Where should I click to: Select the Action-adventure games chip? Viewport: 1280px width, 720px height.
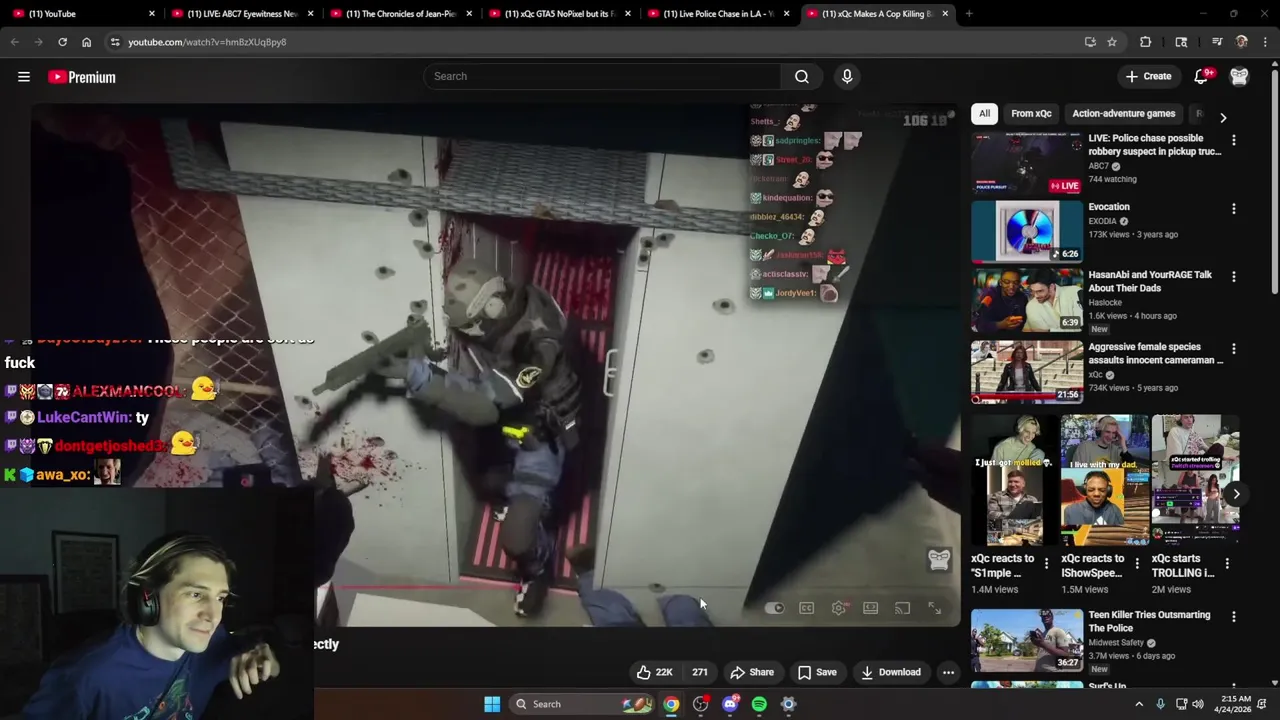coord(1123,114)
